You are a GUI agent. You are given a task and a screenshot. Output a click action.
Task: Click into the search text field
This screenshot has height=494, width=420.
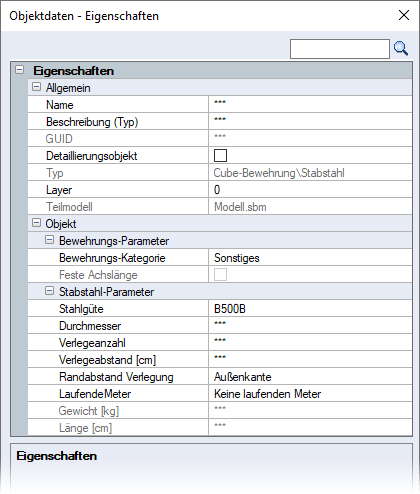340,49
